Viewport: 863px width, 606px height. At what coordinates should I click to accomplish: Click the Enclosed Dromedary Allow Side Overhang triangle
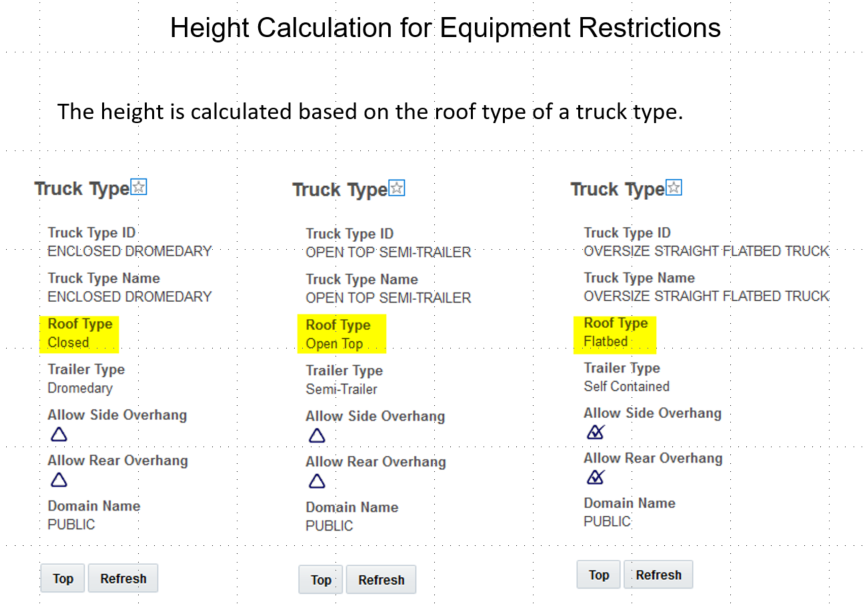tap(59, 434)
